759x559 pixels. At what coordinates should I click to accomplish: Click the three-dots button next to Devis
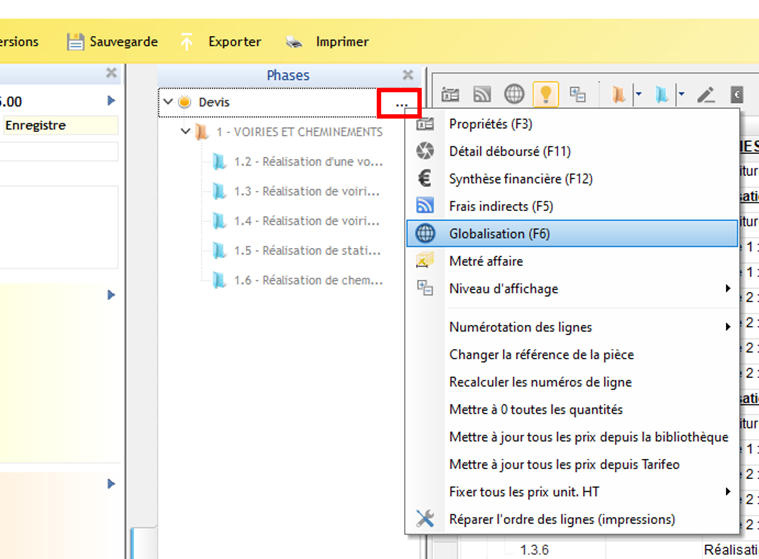401,102
